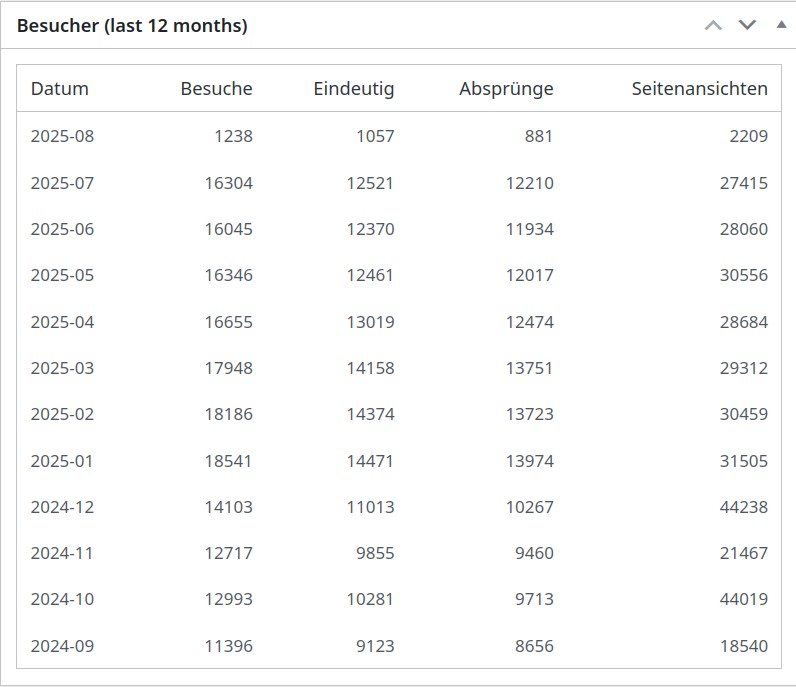Image resolution: width=796 pixels, height=687 pixels.
Task: Click visits value 18541 for 2025-01
Action: pyautogui.click(x=228, y=461)
